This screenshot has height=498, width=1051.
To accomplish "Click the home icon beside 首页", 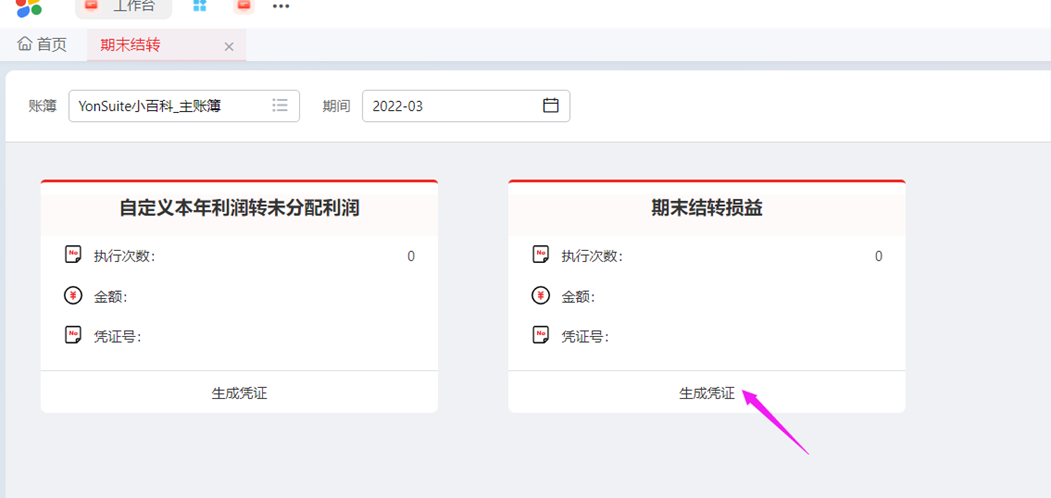I will (x=25, y=44).
